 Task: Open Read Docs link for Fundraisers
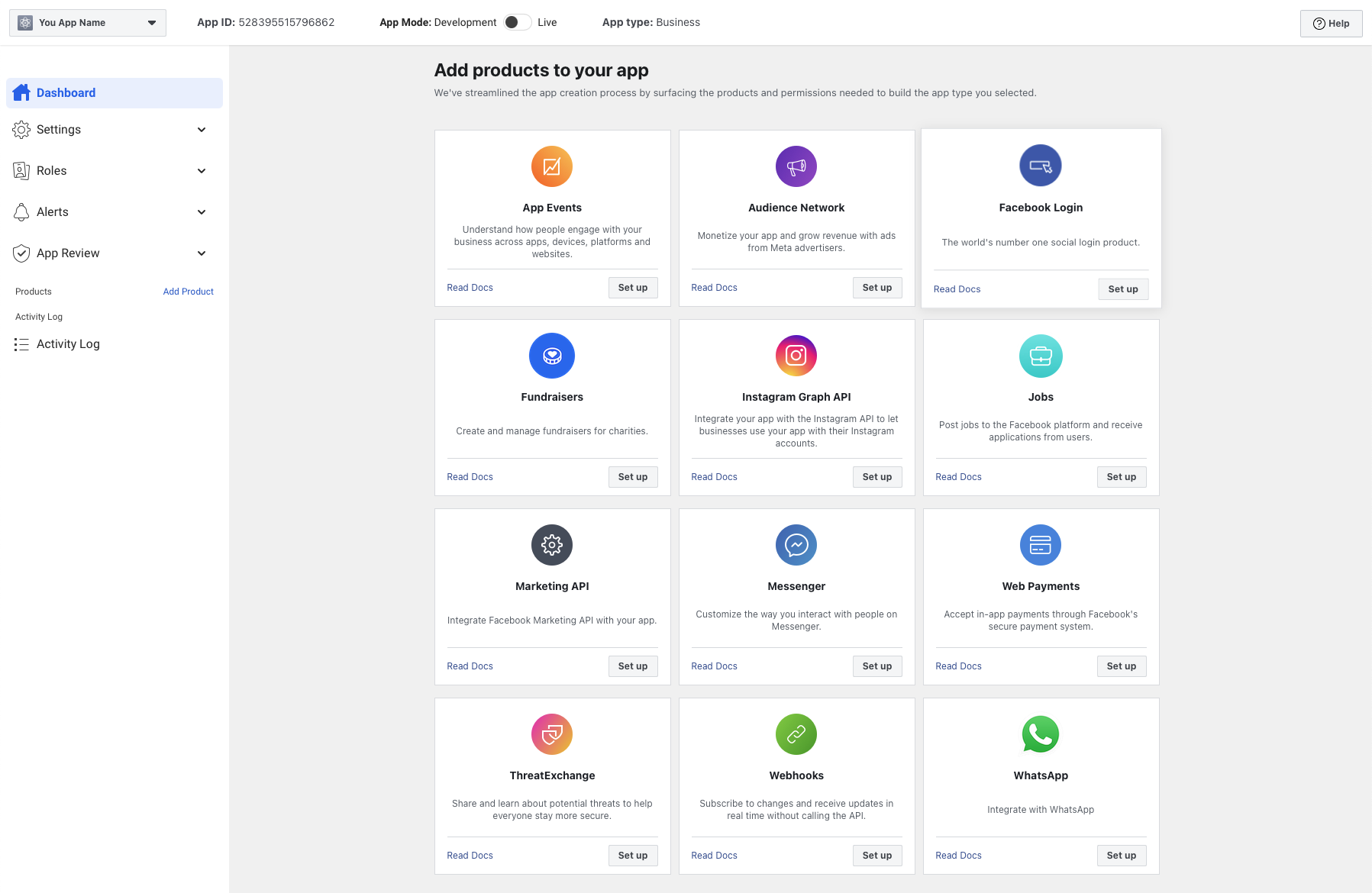coord(470,477)
